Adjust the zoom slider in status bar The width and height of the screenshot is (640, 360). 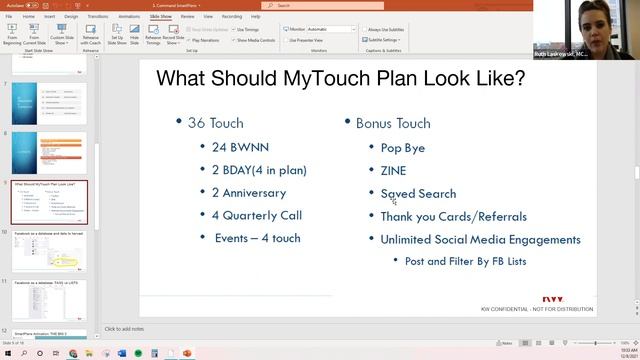(596, 343)
